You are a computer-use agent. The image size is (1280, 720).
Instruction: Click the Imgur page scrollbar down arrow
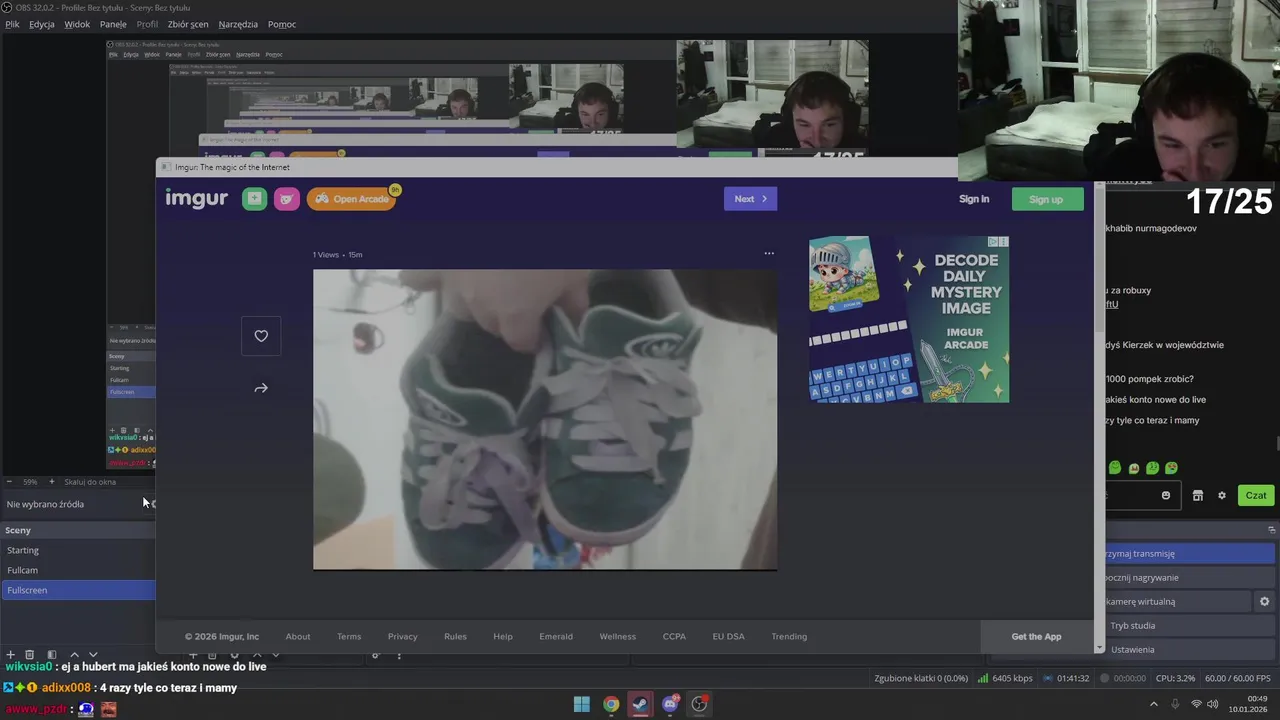pyautogui.click(x=1099, y=648)
